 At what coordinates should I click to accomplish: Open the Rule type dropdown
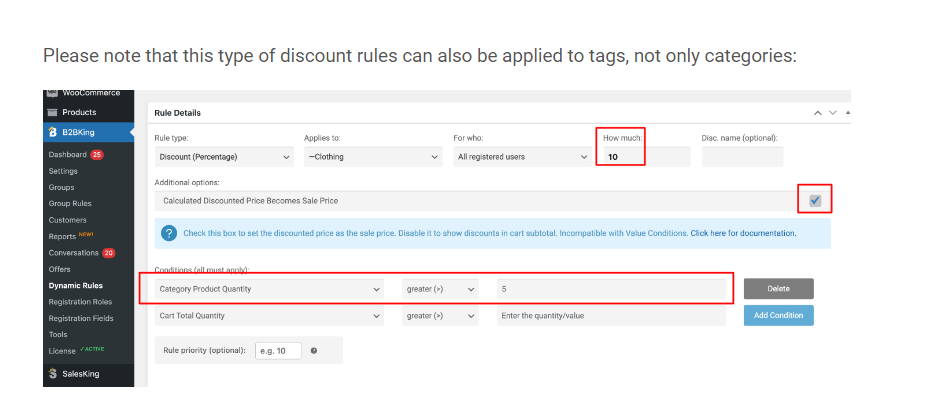(224, 157)
